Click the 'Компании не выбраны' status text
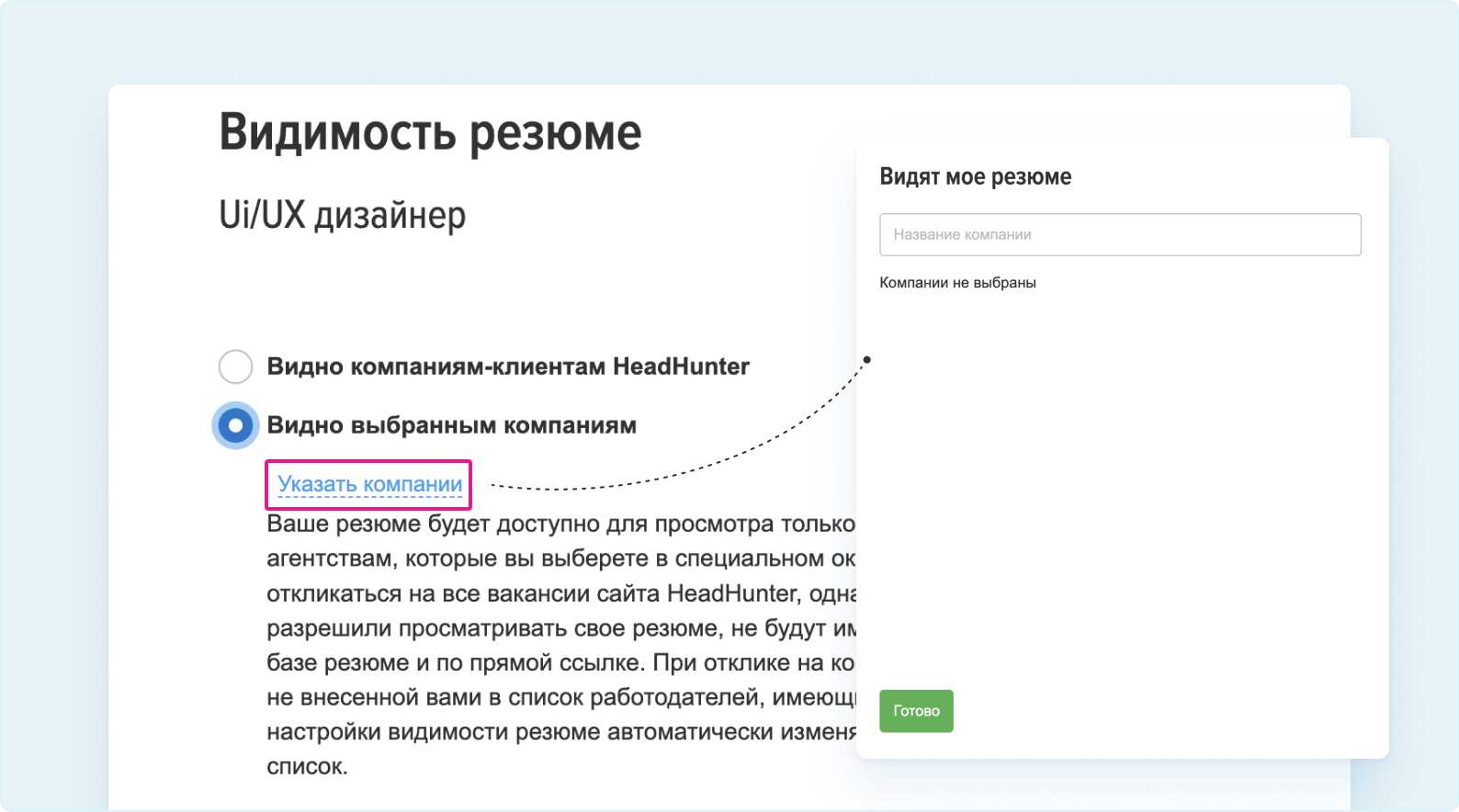 [x=957, y=283]
